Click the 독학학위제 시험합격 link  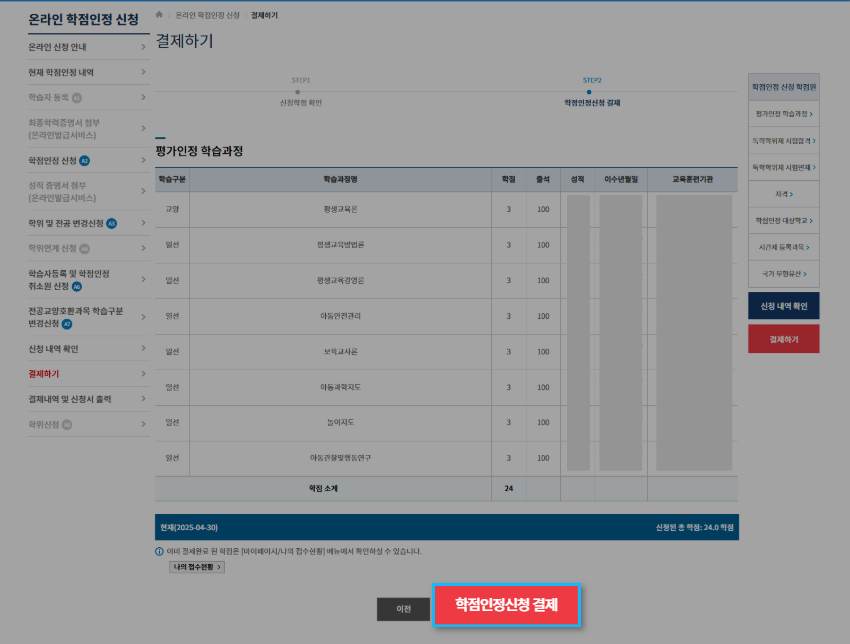click(x=784, y=141)
